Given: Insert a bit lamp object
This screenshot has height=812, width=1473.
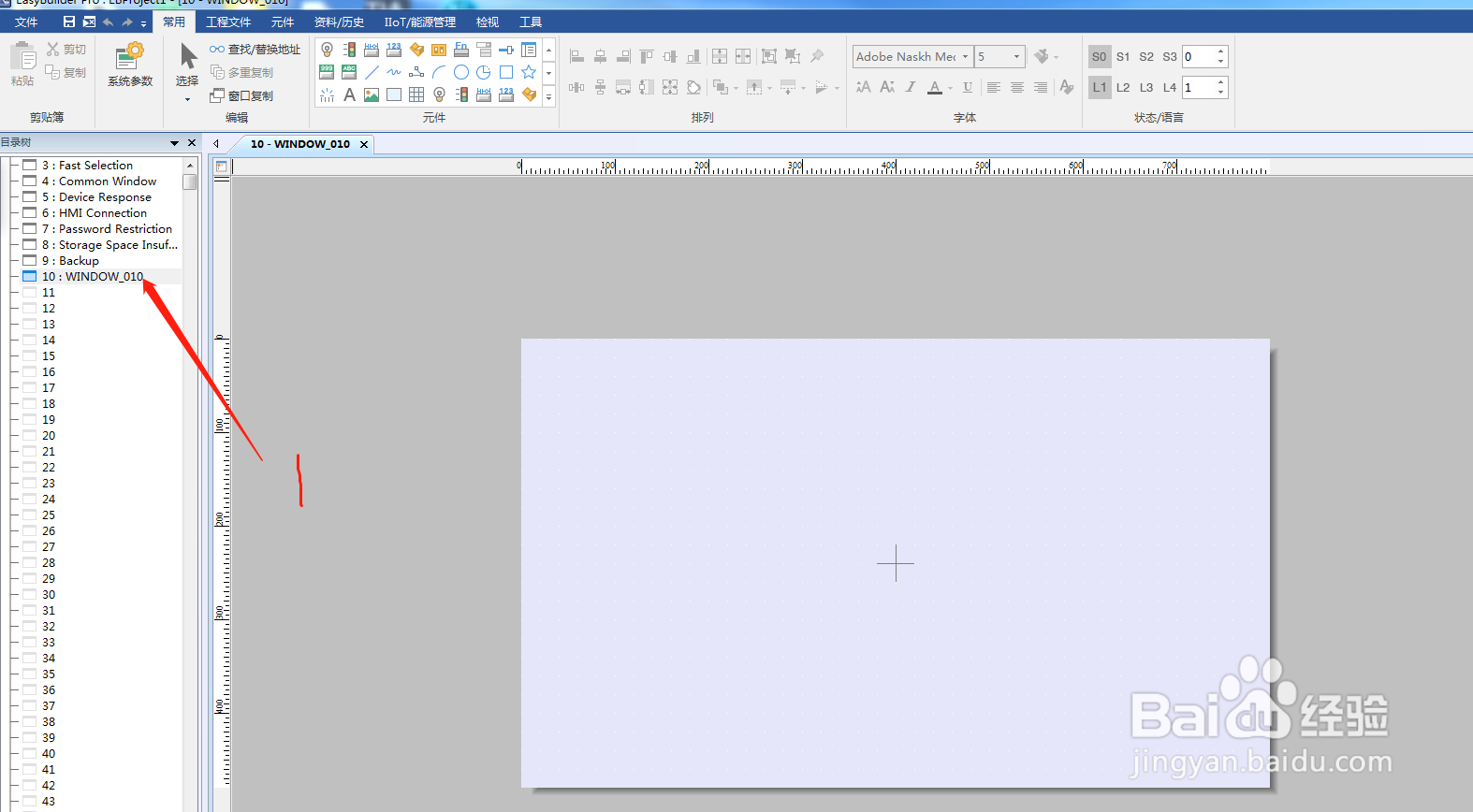Looking at the screenshot, I should [x=327, y=50].
